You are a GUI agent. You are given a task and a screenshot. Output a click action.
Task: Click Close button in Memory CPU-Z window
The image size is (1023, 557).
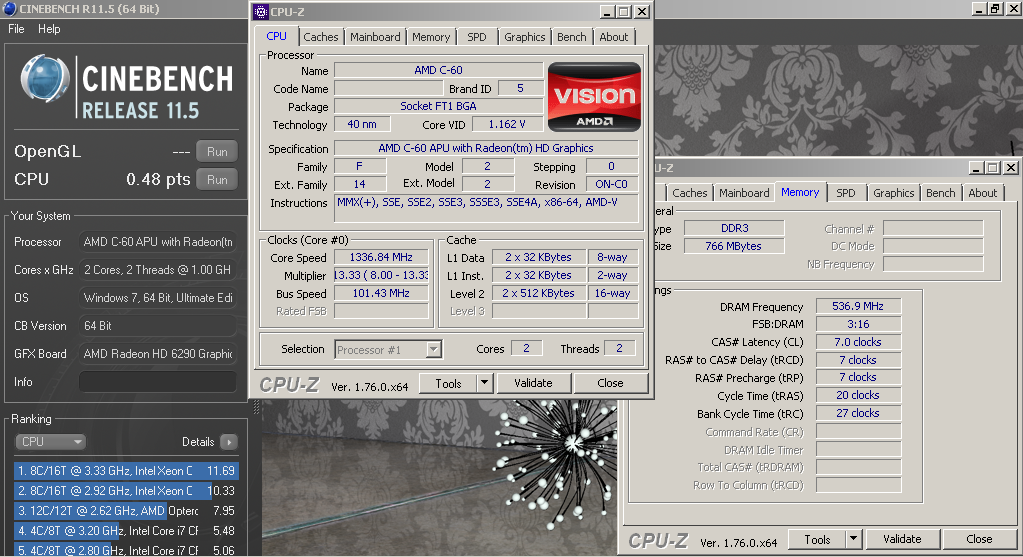pos(979,539)
